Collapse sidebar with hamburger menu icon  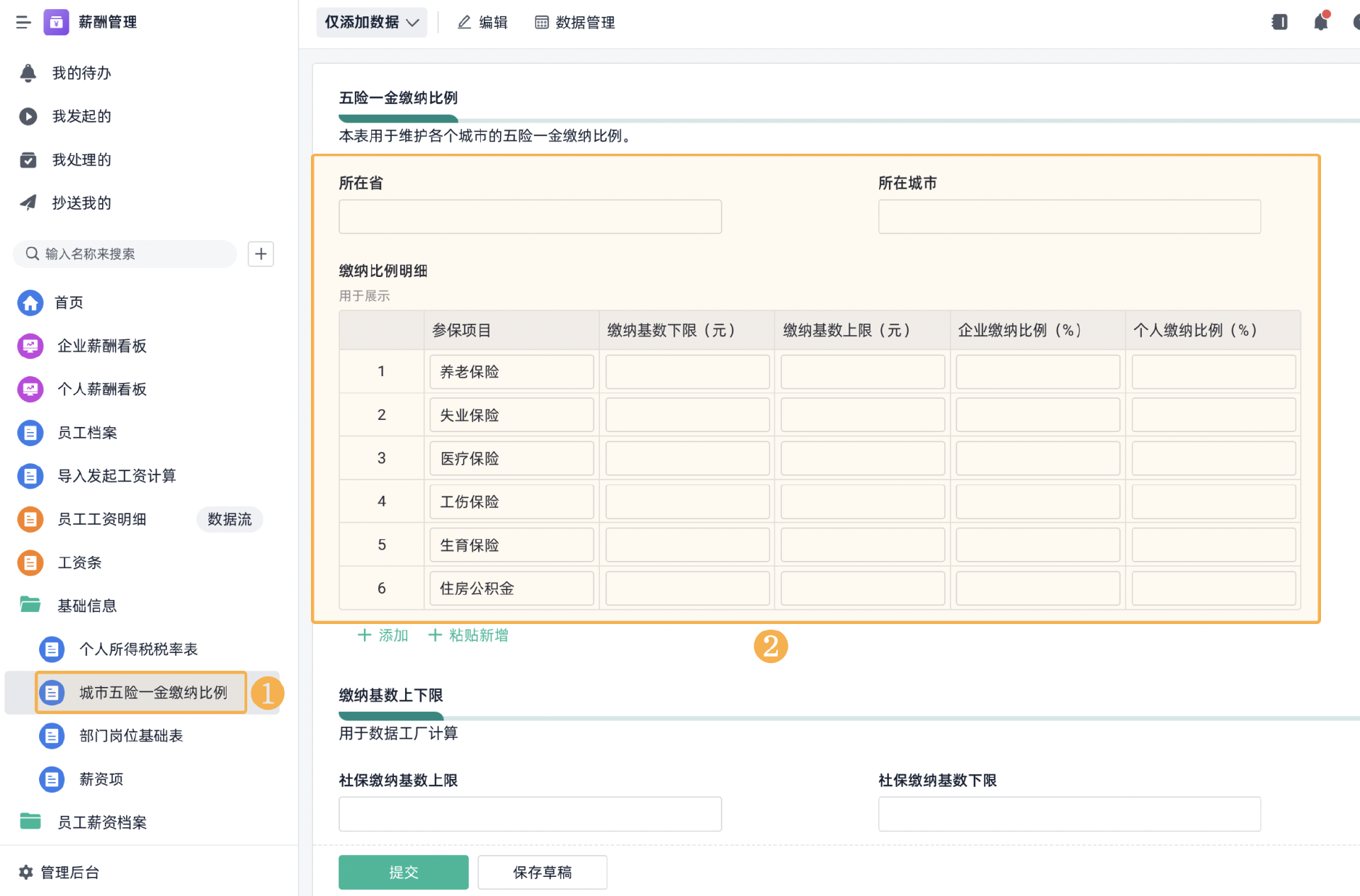pyautogui.click(x=23, y=23)
